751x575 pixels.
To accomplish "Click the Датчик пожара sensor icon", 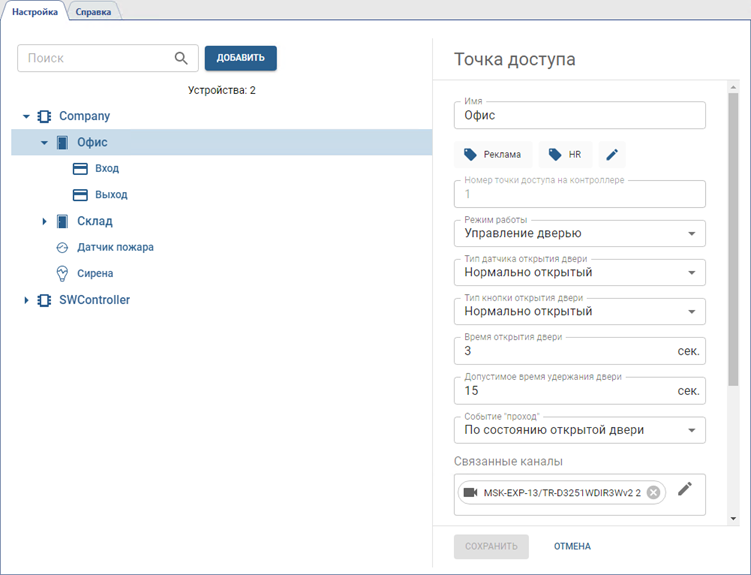I will (x=62, y=247).
